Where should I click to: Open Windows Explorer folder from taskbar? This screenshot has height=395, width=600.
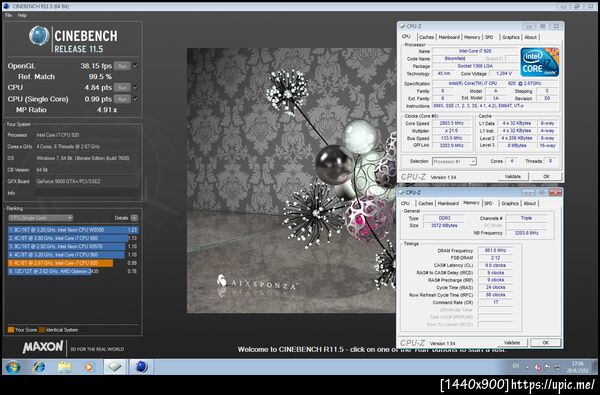tap(64, 367)
